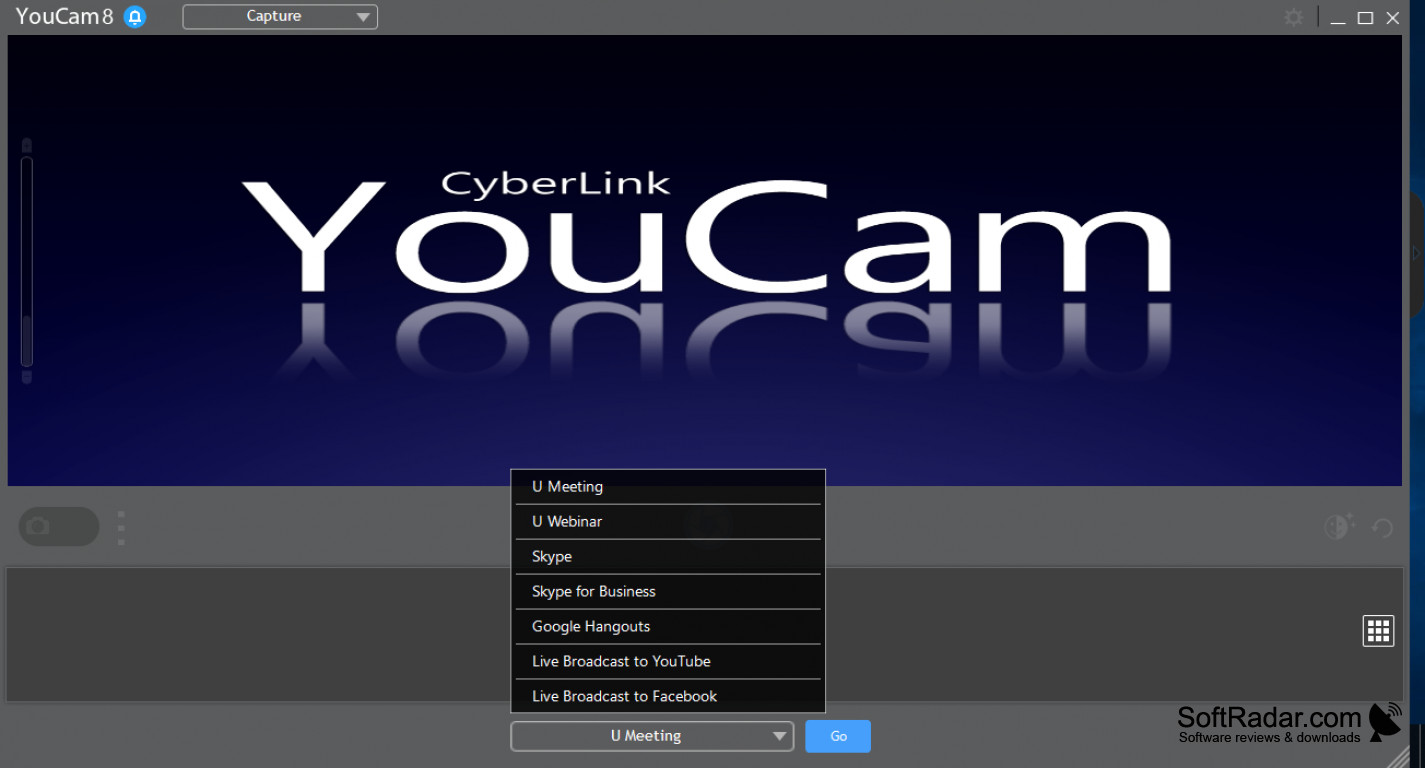This screenshot has width=1425, height=768.
Task: Toggle the photo/video capture mode switch
Action: tap(59, 527)
